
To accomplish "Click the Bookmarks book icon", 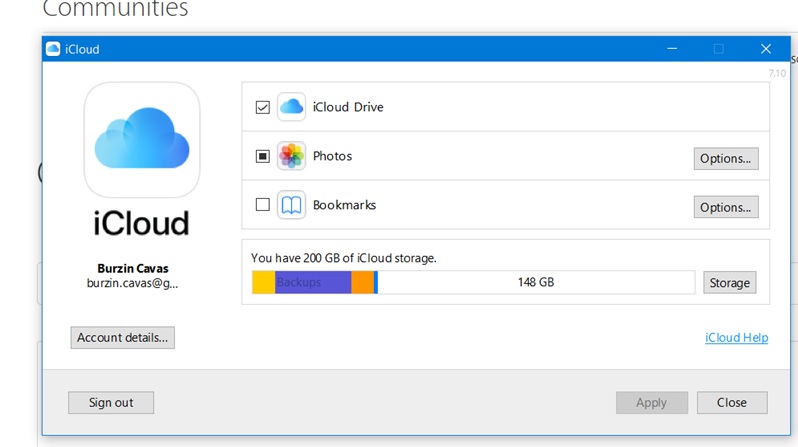I will click(x=291, y=205).
